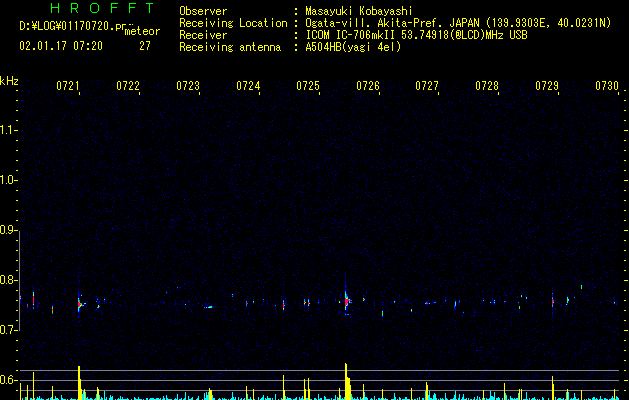Click the meteor echo at 0729

coord(552,302)
